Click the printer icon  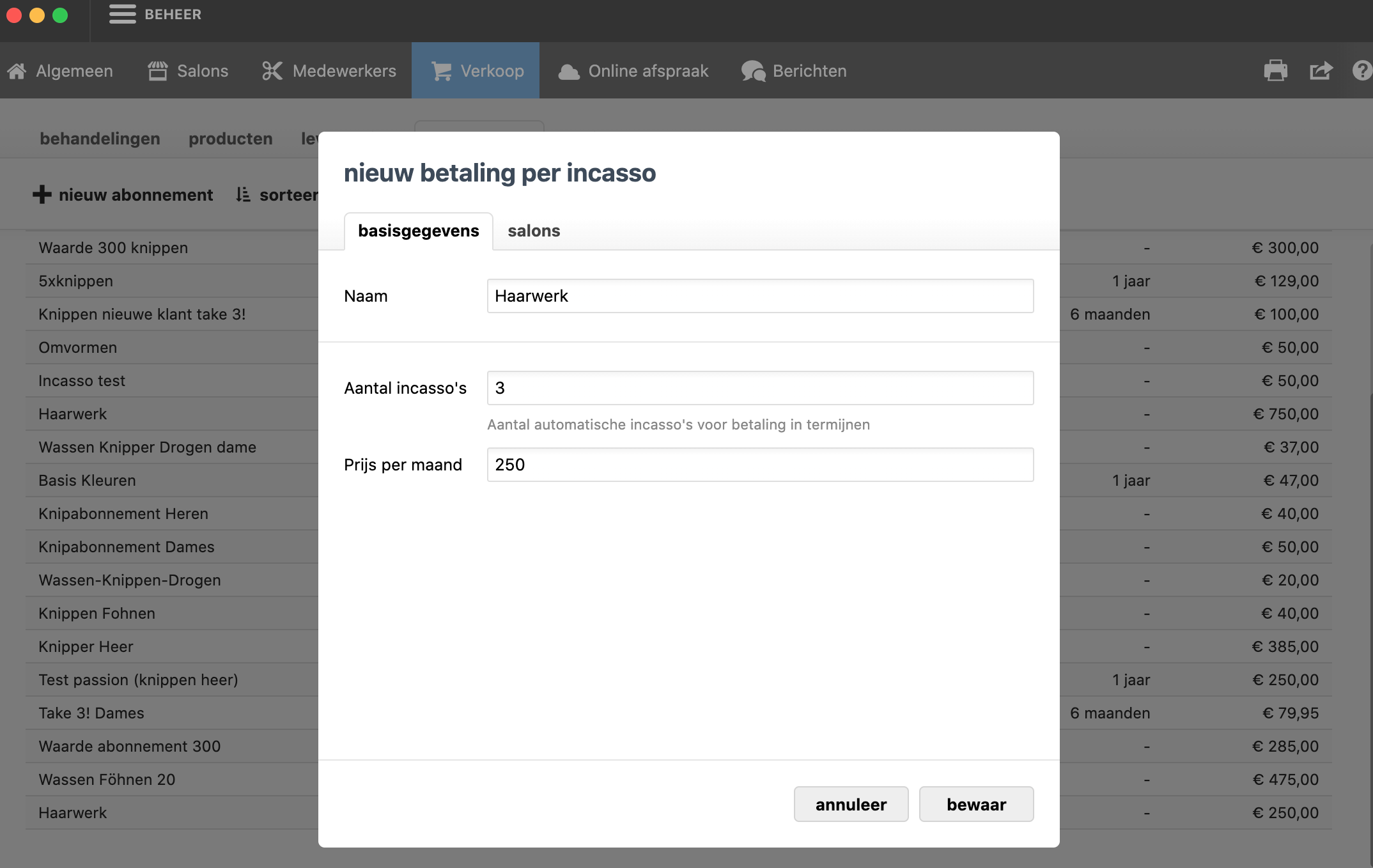pos(1275,70)
